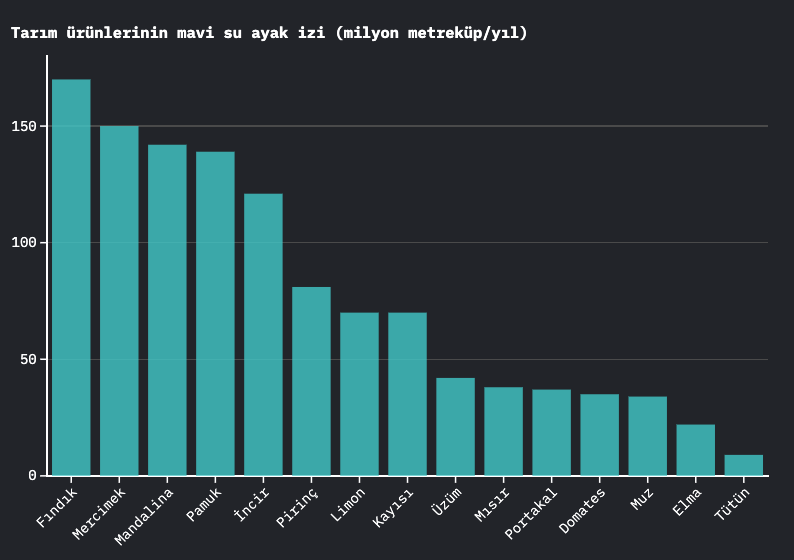Click the short Tütün bar
The width and height of the screenshot is (794, 560).
click(x=743, y=465)
